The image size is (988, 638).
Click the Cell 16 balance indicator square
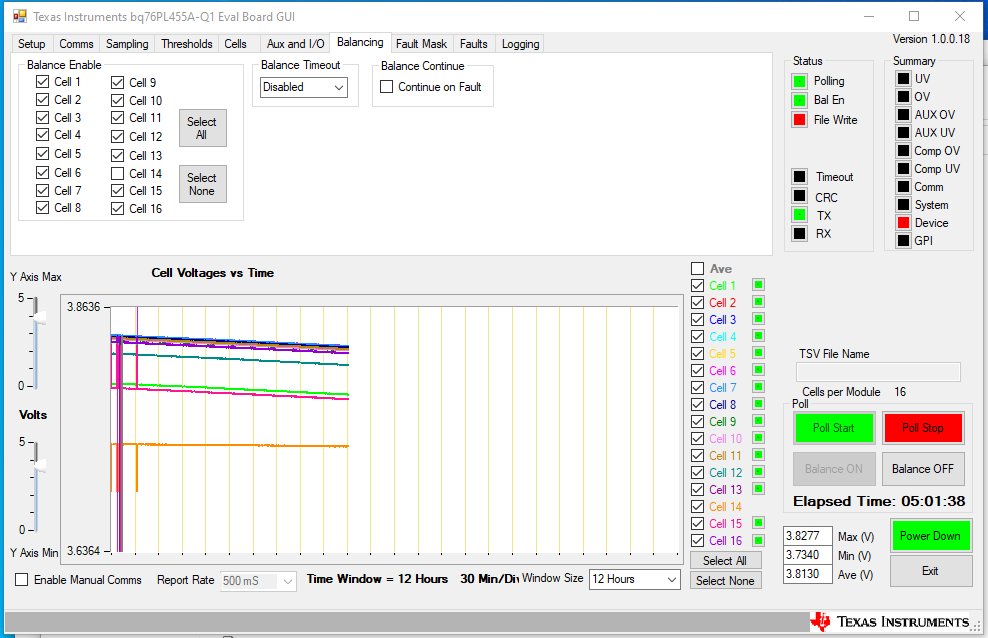(758, 540)
